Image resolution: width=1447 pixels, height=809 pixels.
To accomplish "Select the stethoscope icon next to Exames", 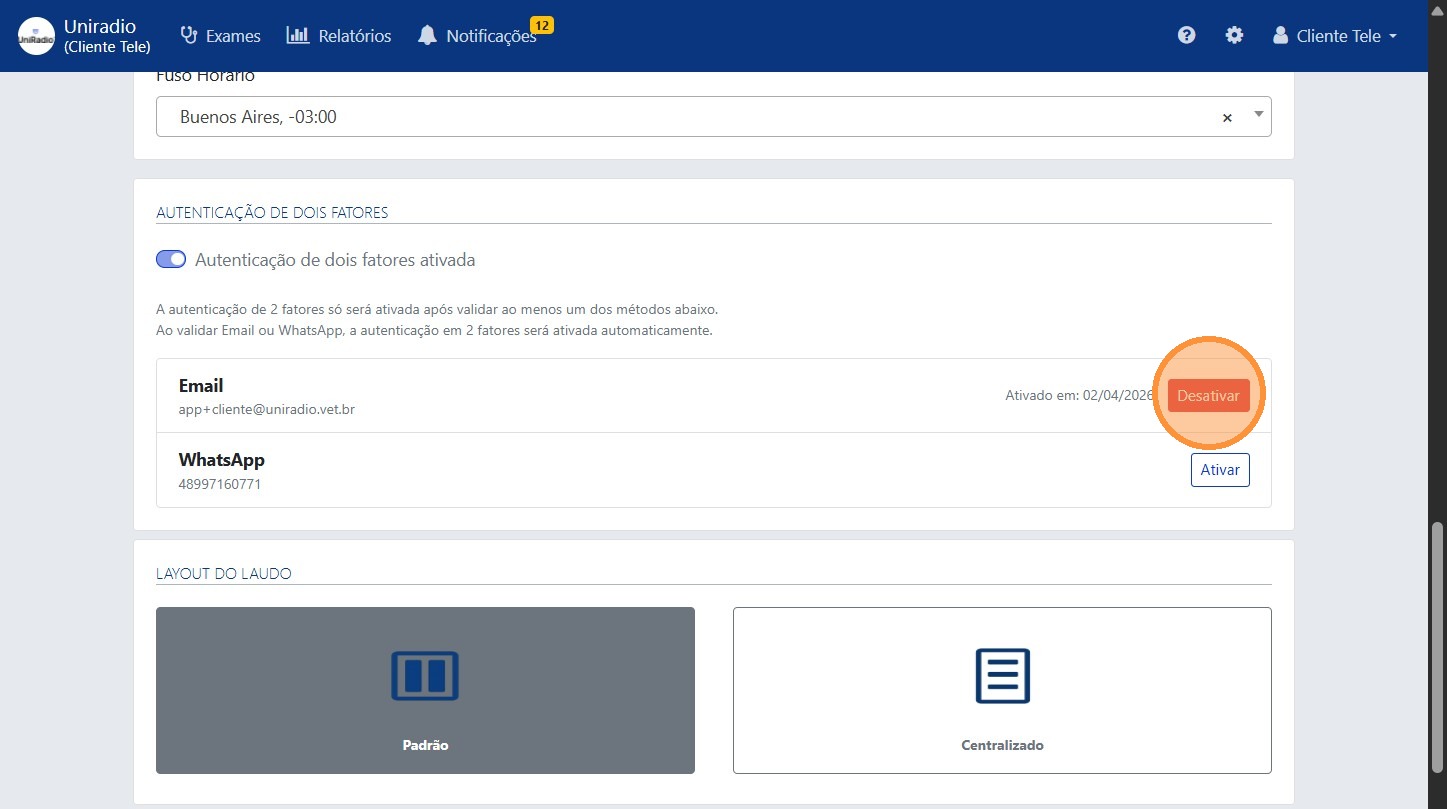I will click(x=188, y=34).
